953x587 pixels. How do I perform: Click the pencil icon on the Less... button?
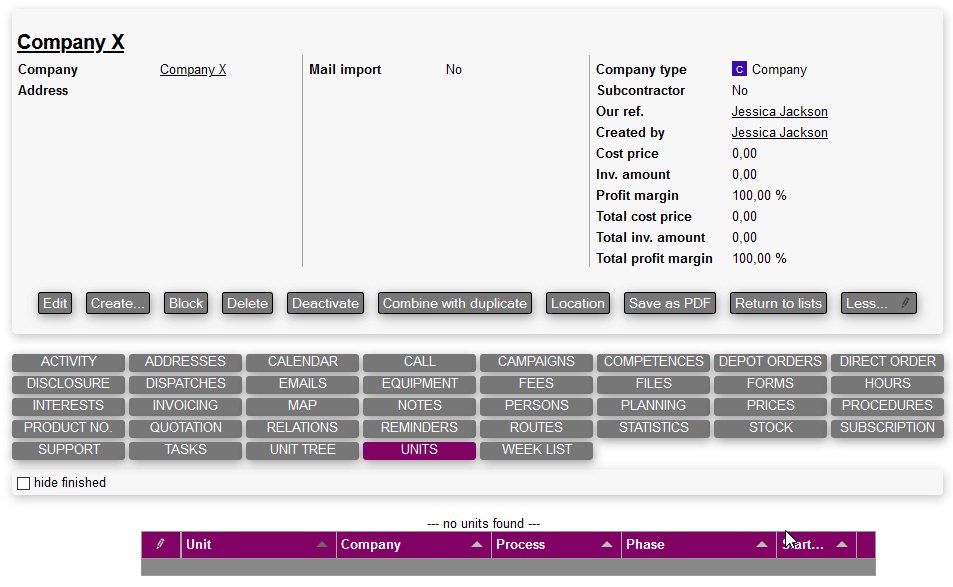[905, 304]
